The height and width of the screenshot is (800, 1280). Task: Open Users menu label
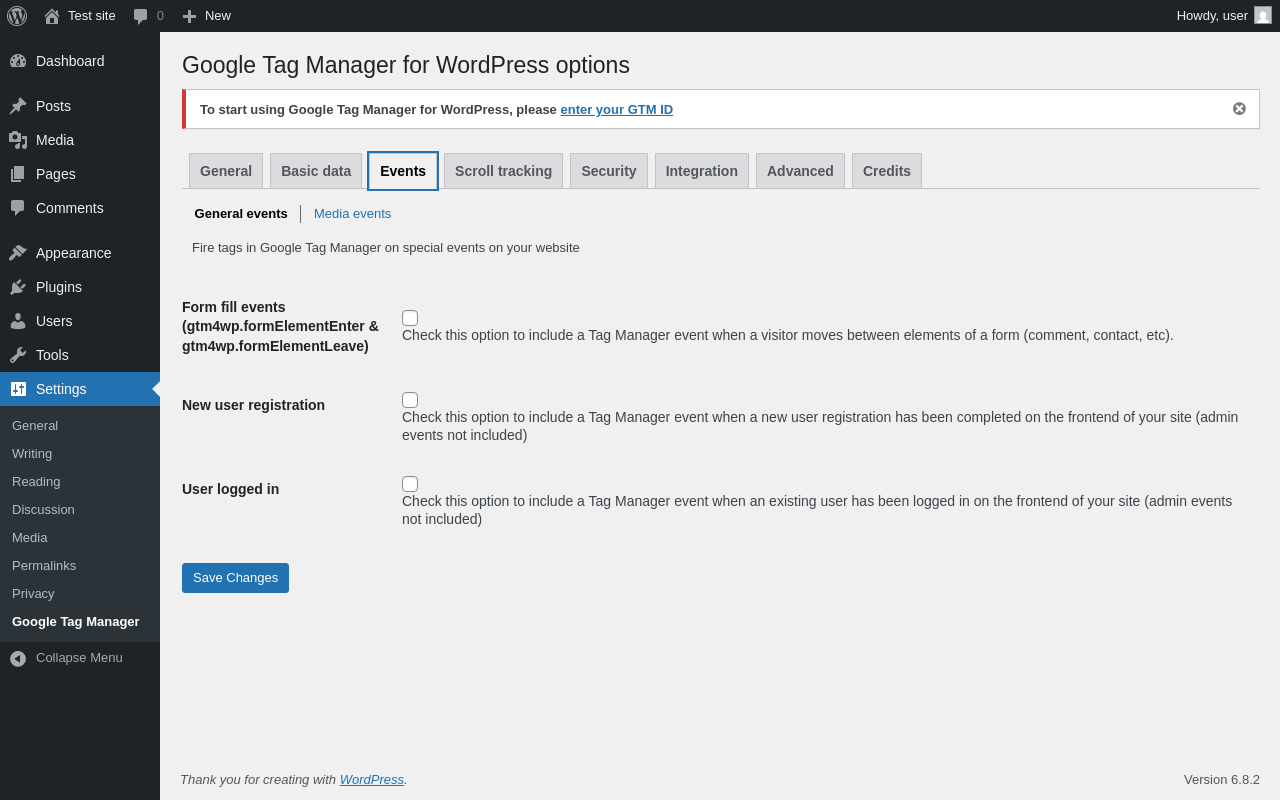54,321
